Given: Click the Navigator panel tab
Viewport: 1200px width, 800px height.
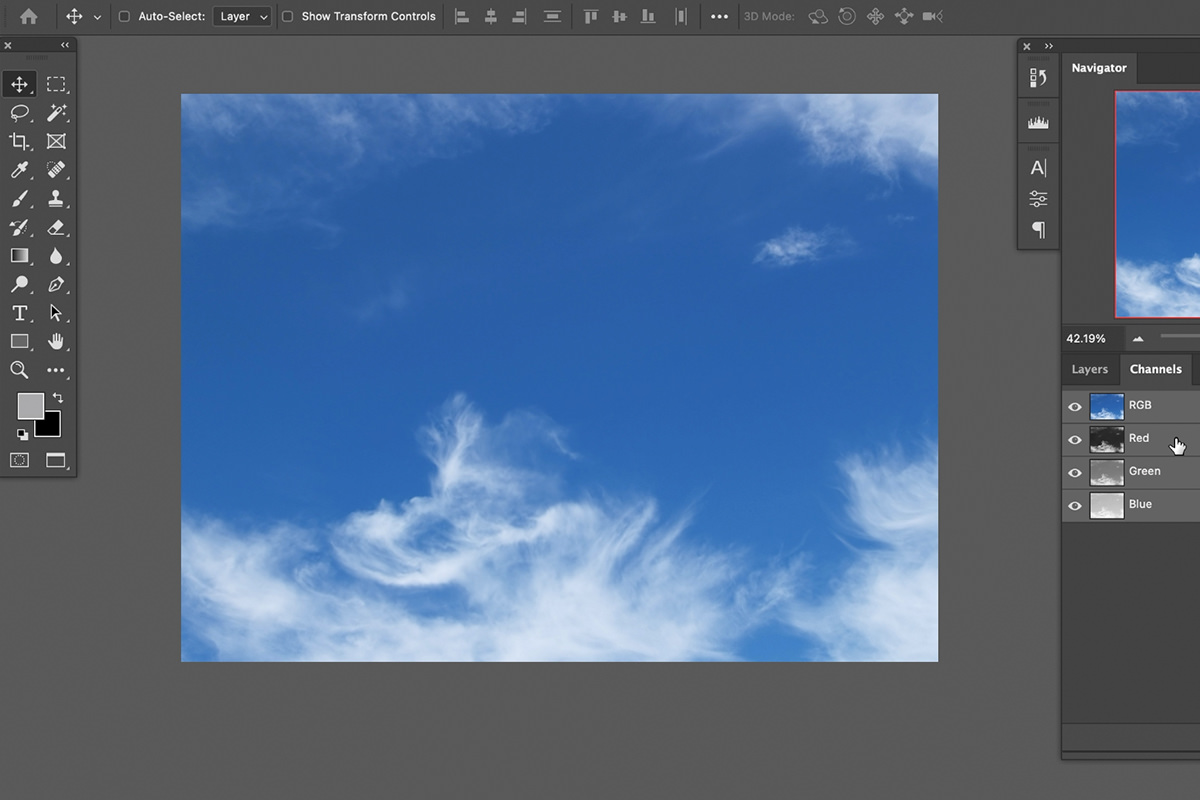Looking at the screenshot, I should pyautogui.click(x=1099, y=67).
